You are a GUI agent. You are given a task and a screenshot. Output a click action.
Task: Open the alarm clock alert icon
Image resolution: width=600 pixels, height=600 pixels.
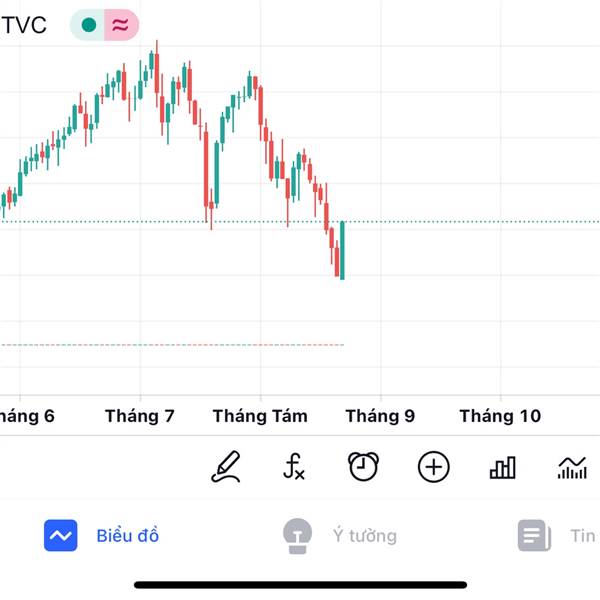(363, 466)
